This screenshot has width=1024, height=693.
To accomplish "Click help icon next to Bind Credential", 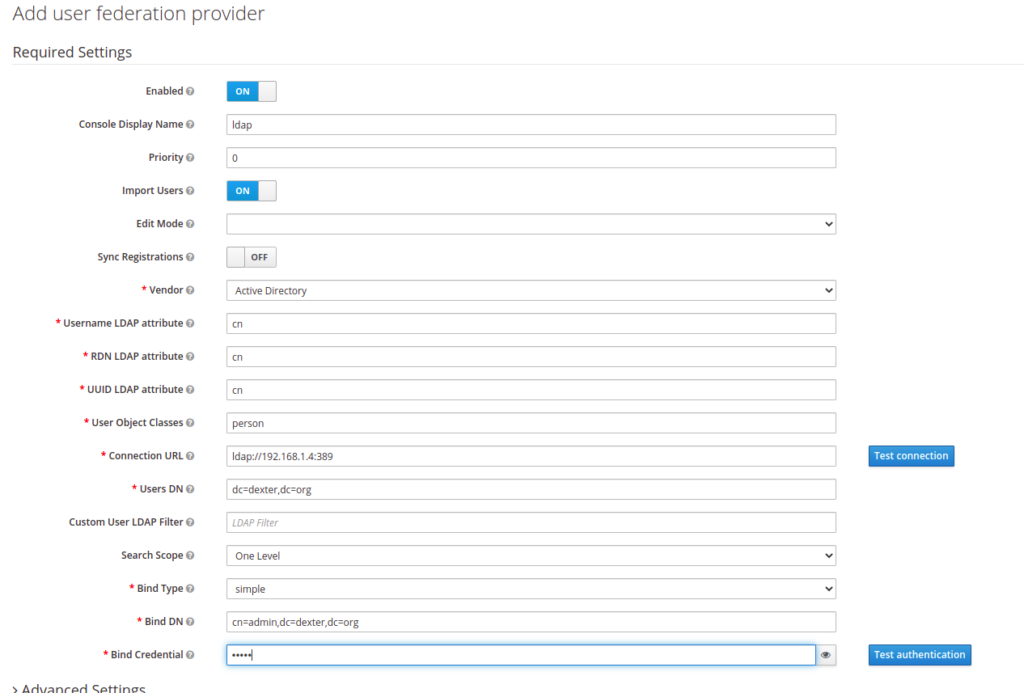I will (190, 655).
